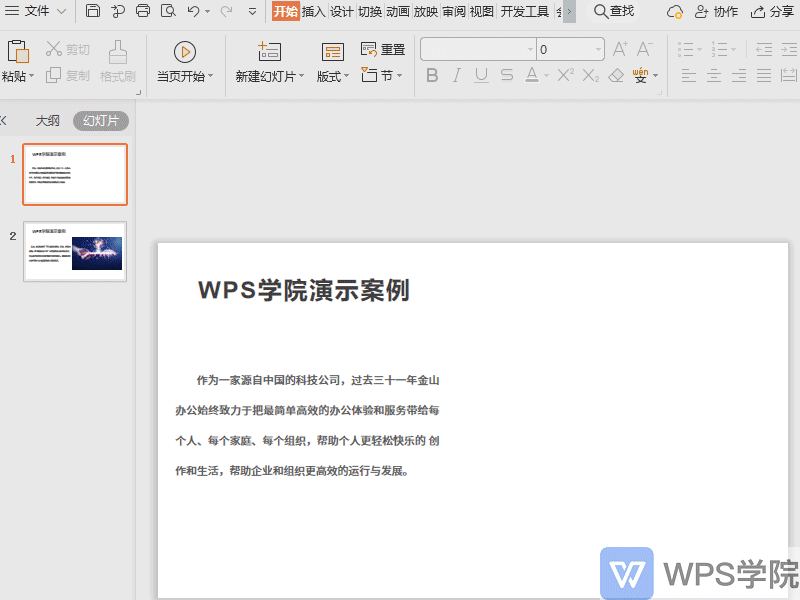This screenshot has width=800, height=600.
Task: Click the Reset (重置) button
Action: 383,49
